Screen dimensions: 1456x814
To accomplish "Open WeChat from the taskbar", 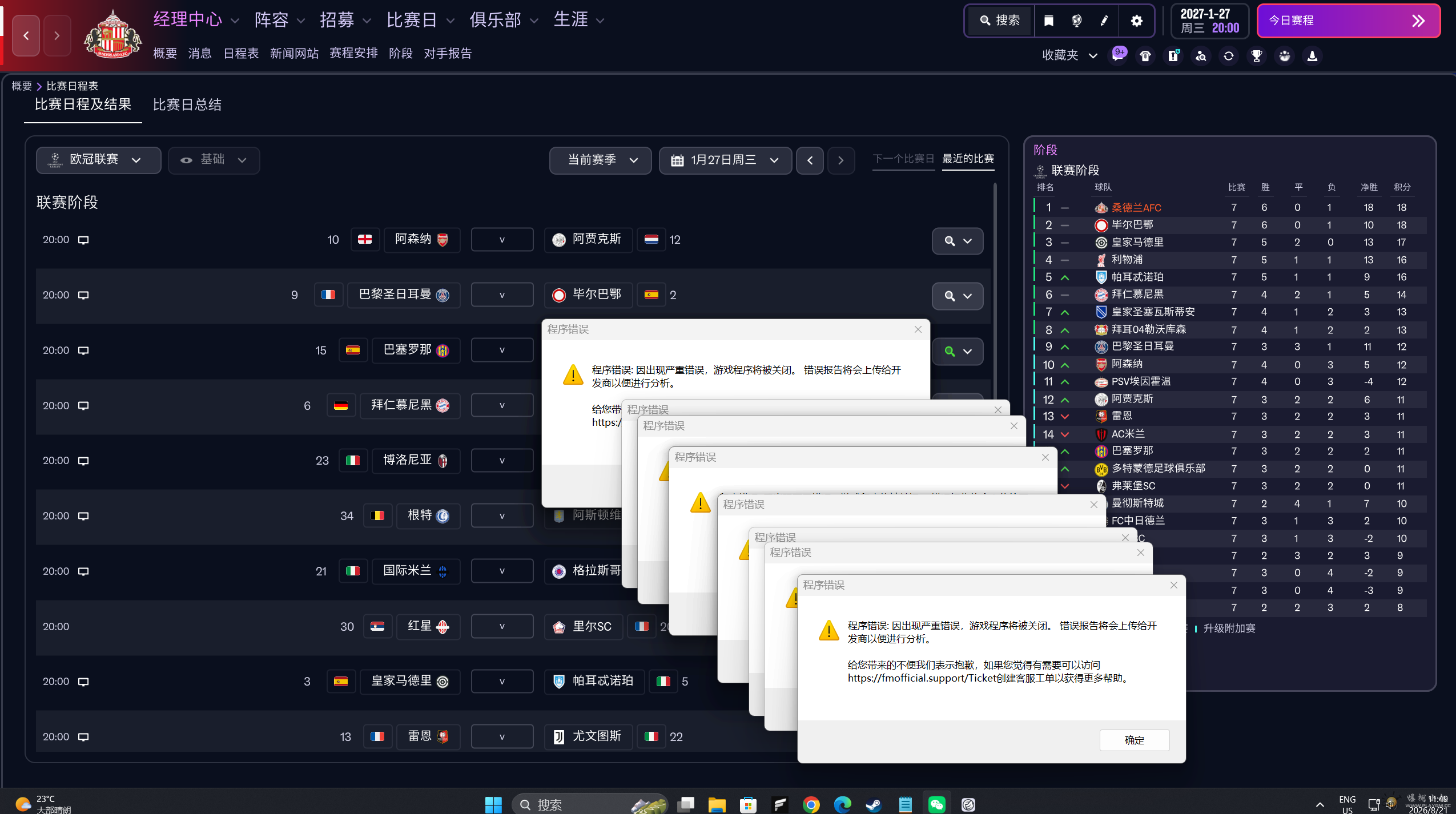I will tap(936, 804).
